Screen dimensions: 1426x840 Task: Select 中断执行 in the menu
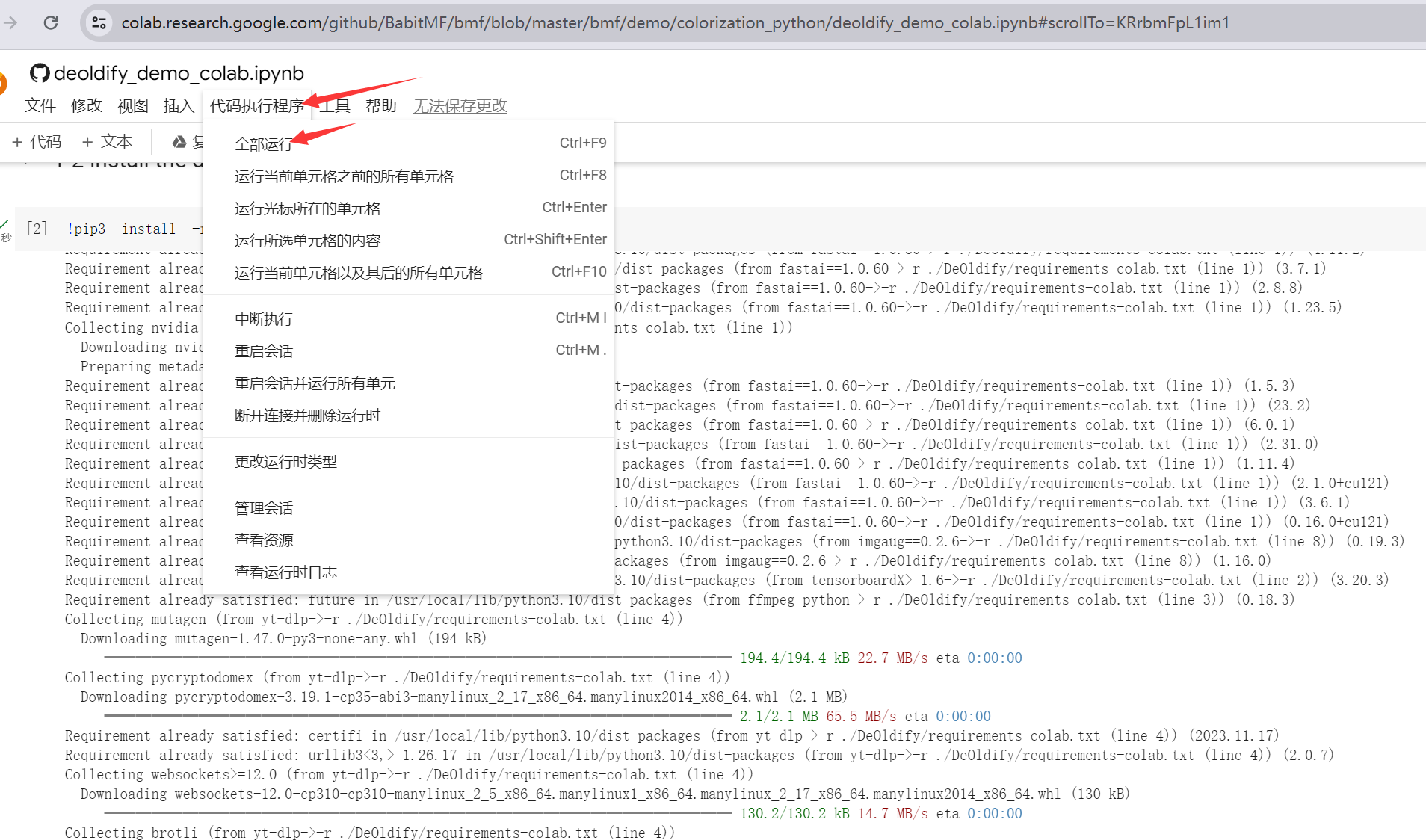click(x=408, y=318)
